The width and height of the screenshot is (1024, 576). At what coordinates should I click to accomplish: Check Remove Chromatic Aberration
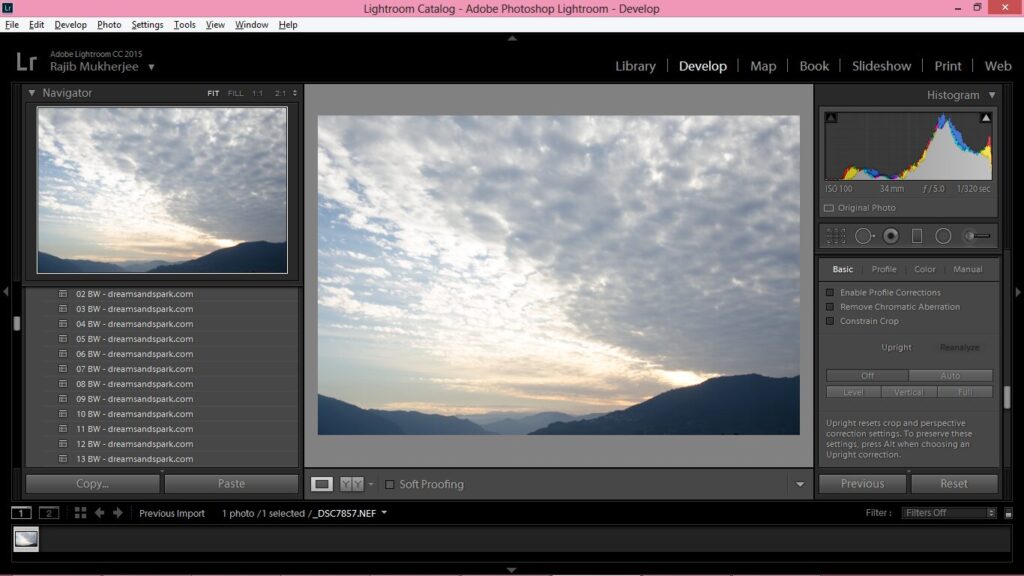pyautogui.click(x=830, y=307)
